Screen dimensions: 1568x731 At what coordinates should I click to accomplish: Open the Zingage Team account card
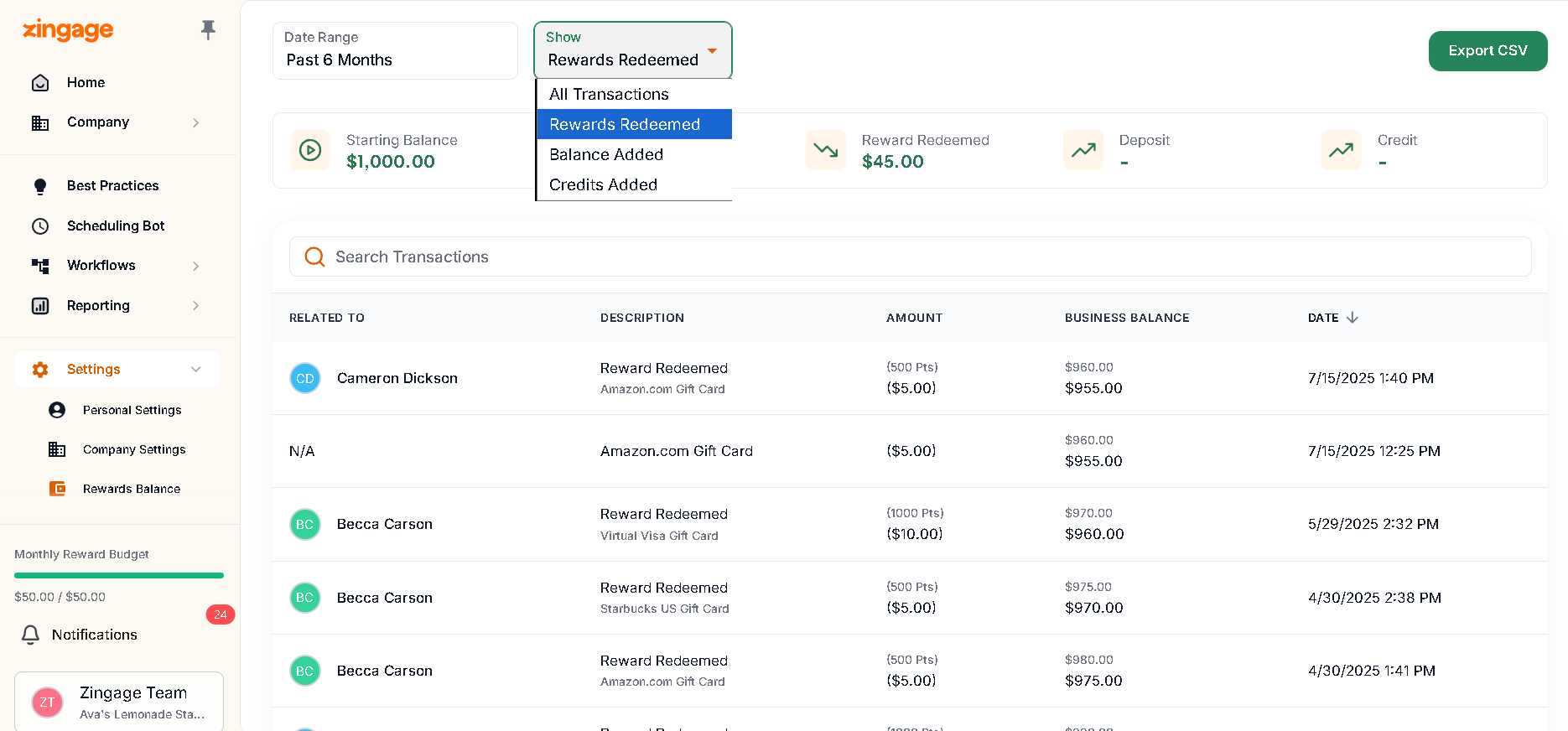(119, 702)
